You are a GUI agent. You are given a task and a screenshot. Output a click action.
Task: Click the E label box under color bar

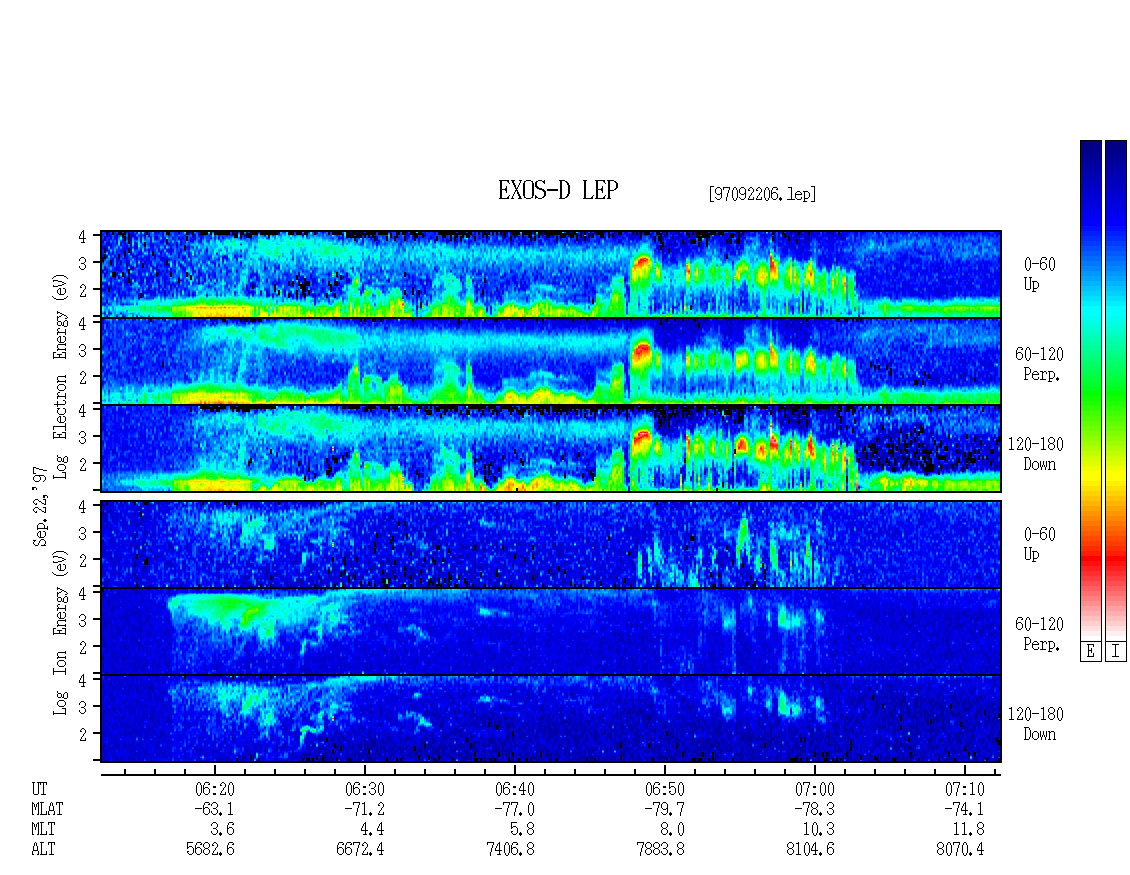[x=1090, y=652]
